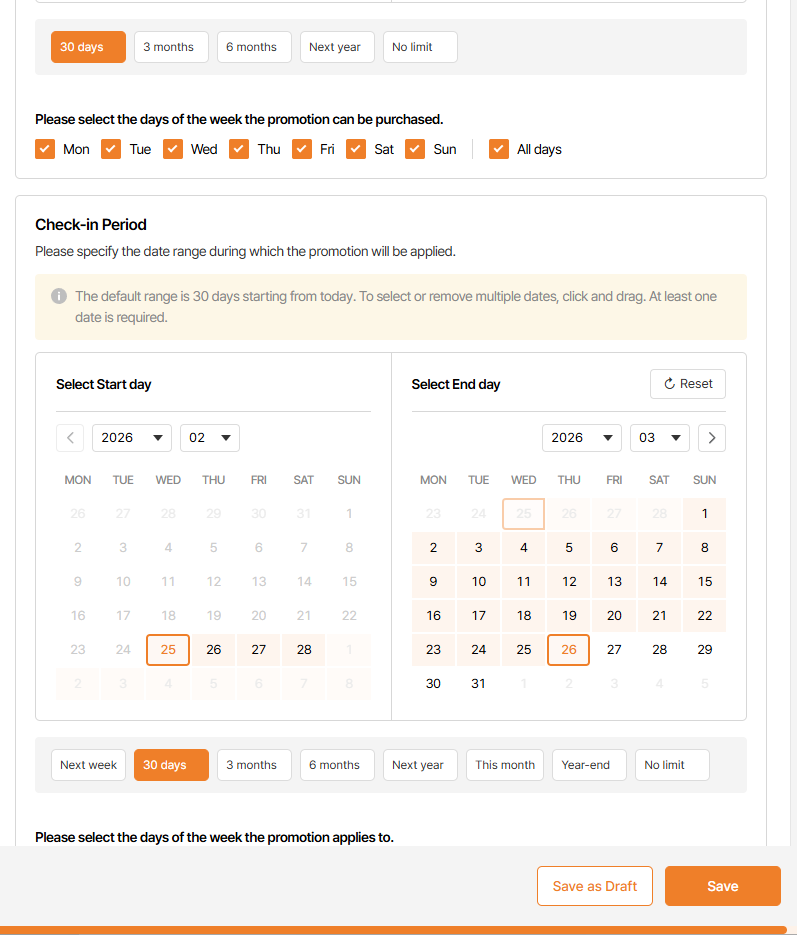Disable the Wed checkbox
The image size is (797, 935).
(x=173, y=149)
